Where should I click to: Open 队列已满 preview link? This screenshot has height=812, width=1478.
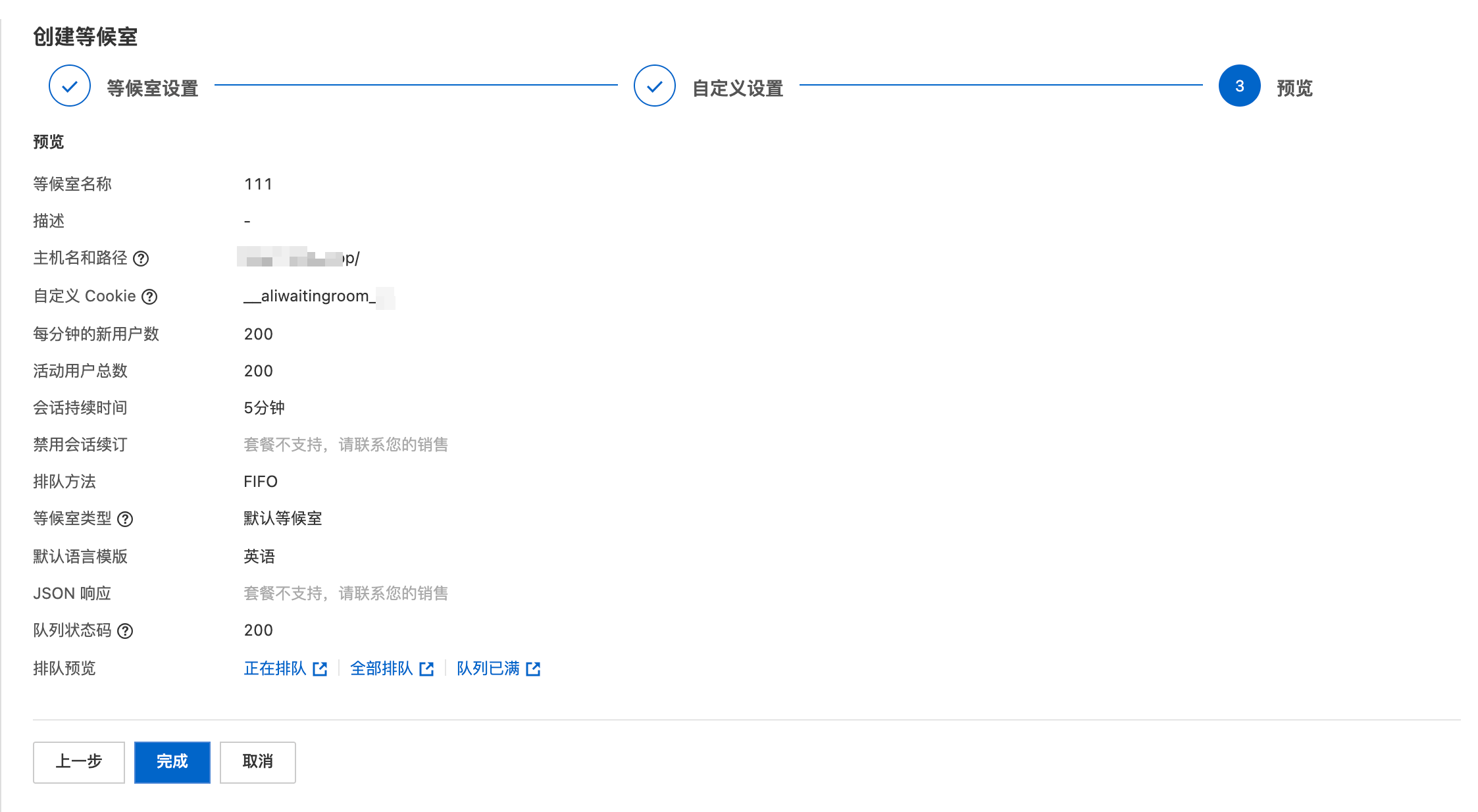(488, 669)
